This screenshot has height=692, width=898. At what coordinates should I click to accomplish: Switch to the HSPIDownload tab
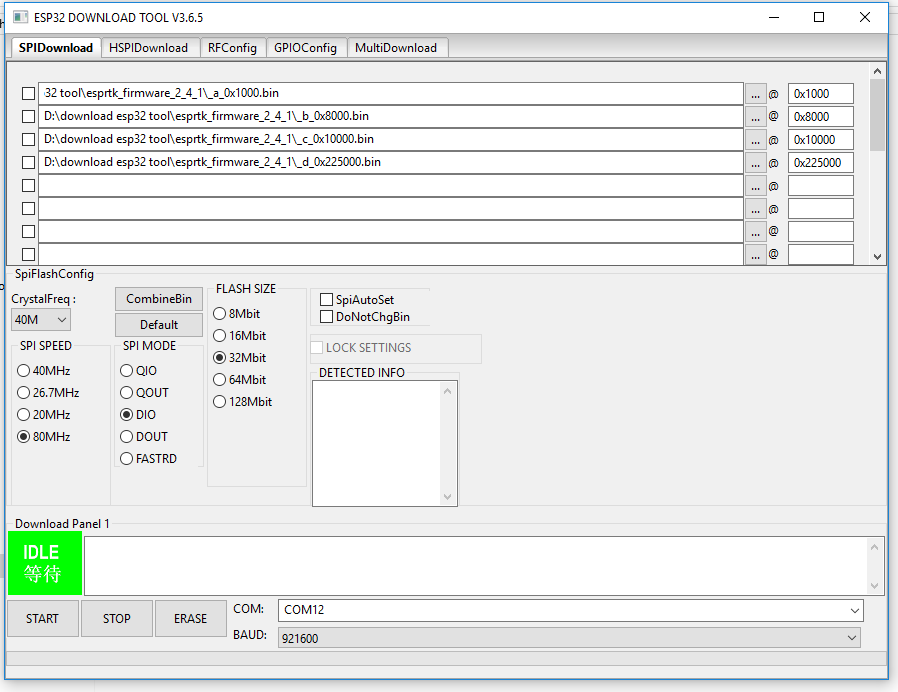[148, 48]
